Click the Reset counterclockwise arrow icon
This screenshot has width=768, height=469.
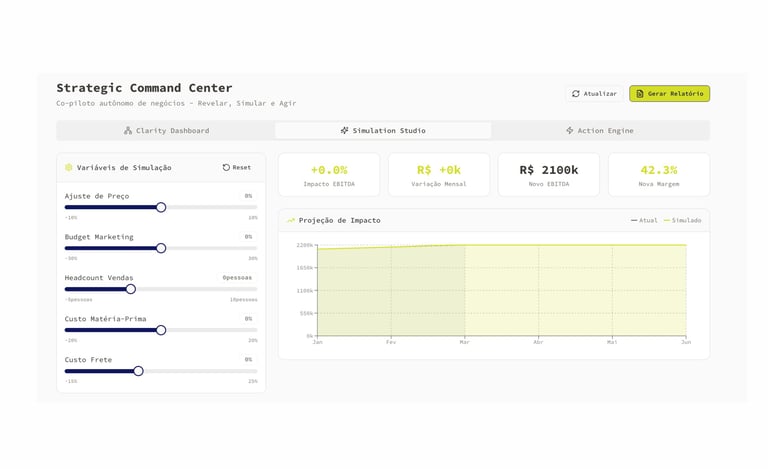click(x=226, y=167)
